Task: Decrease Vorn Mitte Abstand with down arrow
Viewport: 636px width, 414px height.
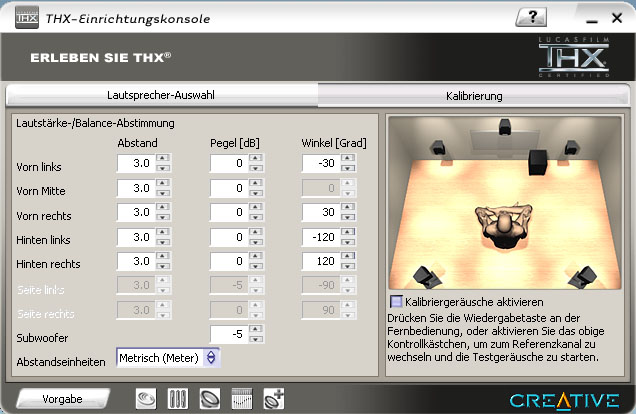Action: [163, 193]
